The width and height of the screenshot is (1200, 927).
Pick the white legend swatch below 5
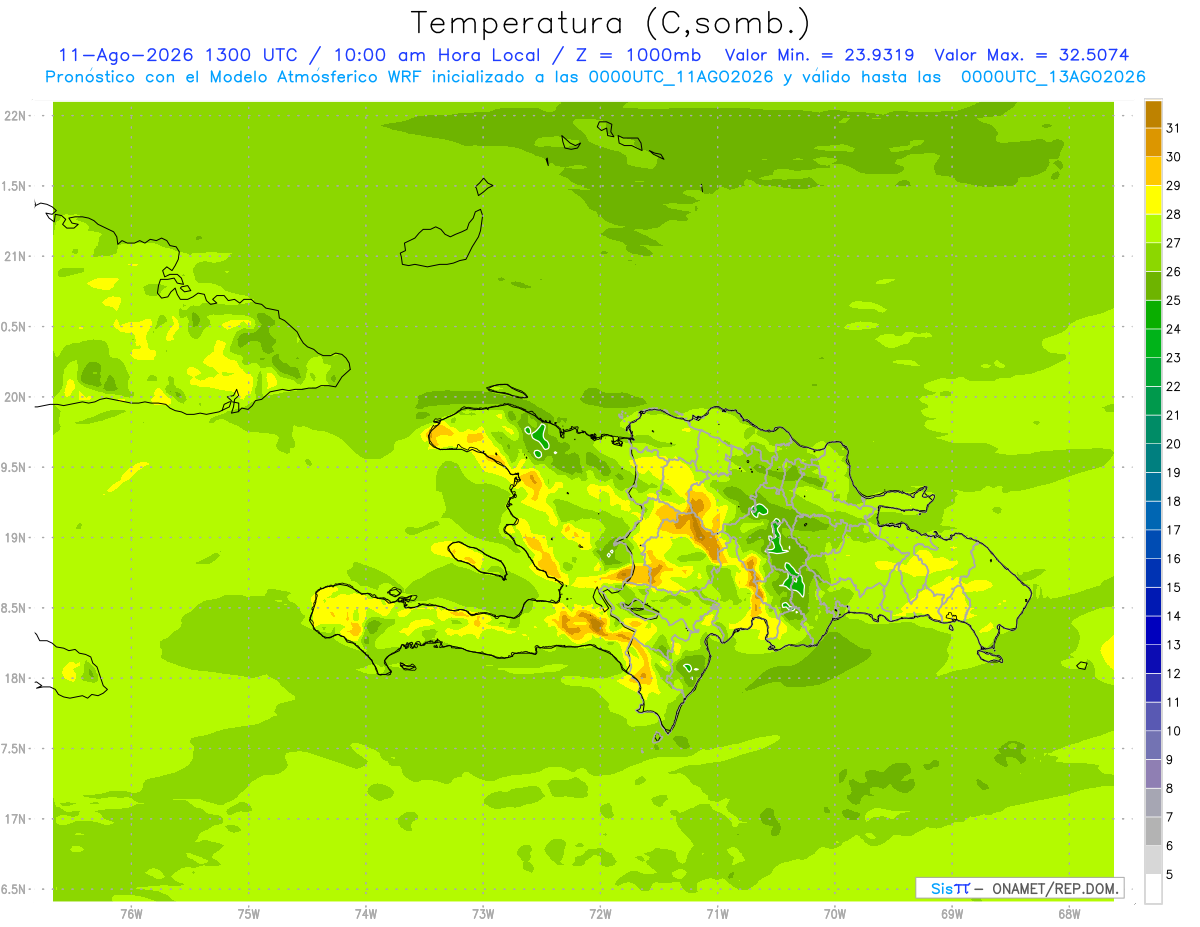tap(1153, 889)
